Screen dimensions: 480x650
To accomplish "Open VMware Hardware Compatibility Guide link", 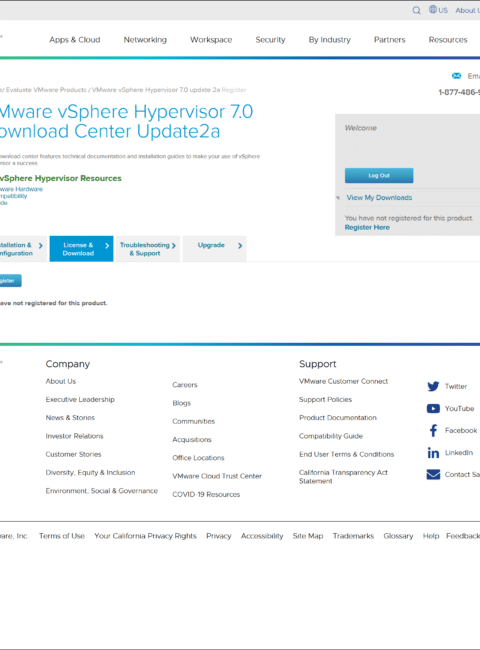I will coord(20,196).
